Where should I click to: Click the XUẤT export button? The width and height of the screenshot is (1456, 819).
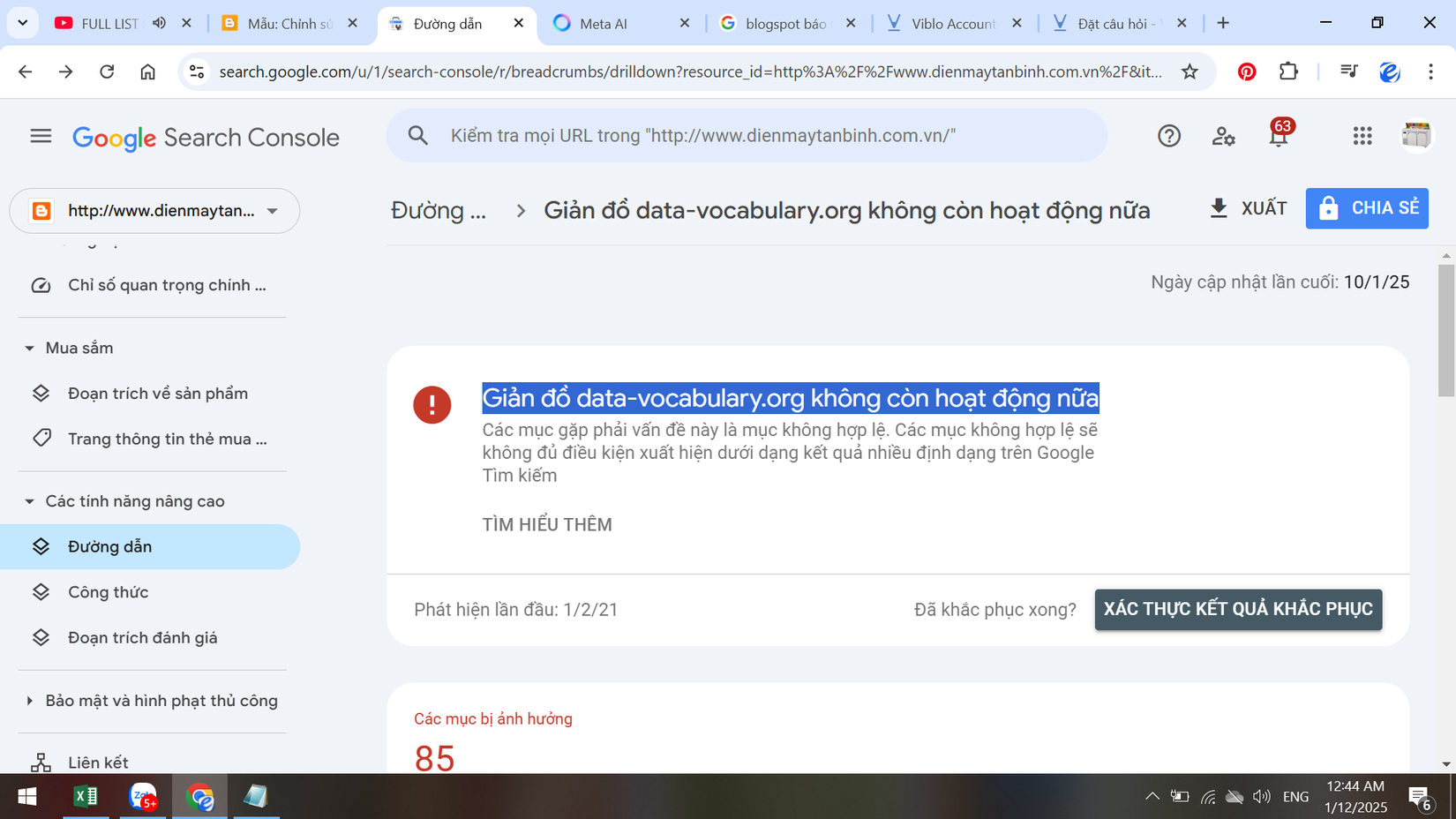point(1248,208)
